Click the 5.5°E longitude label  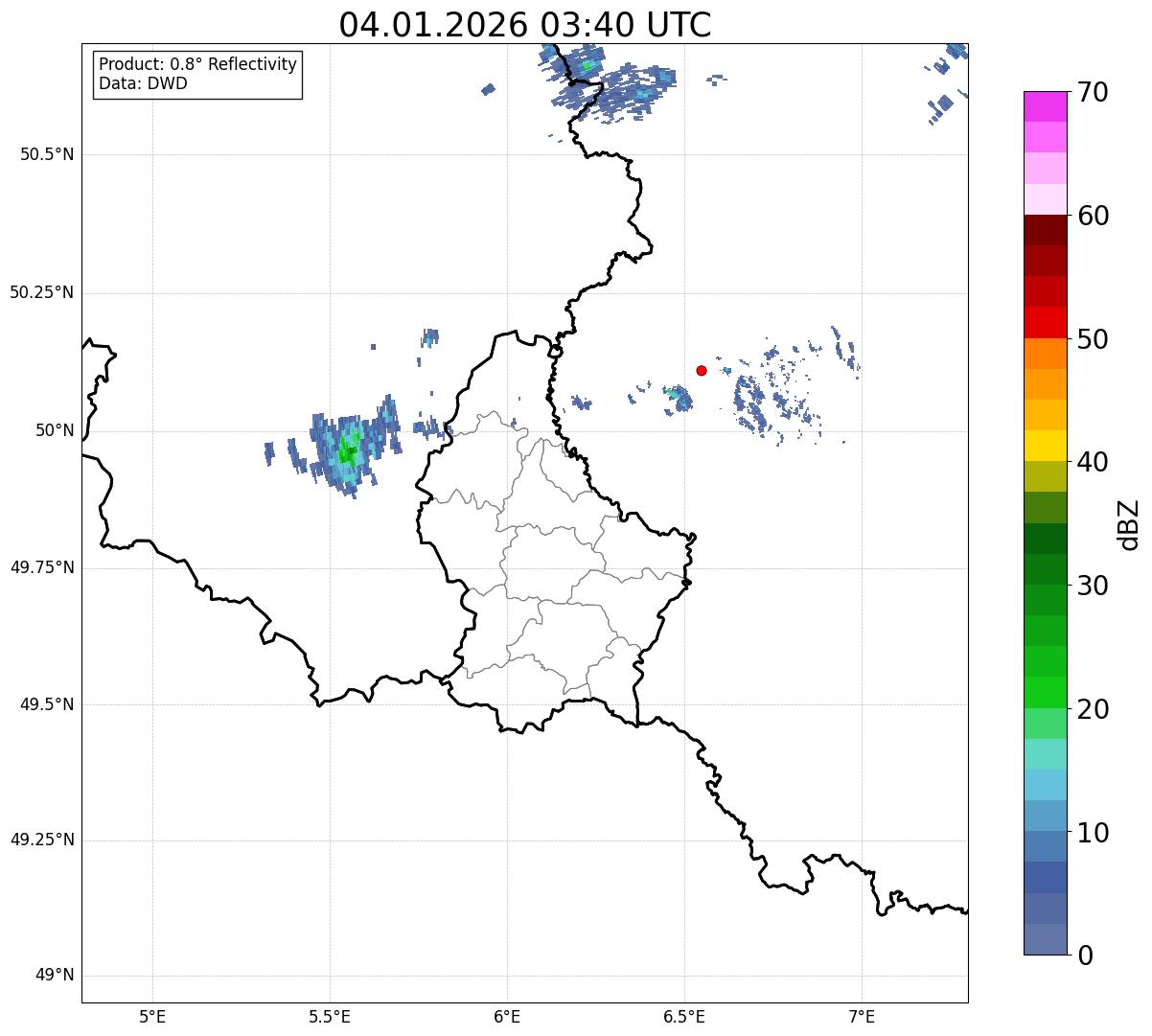click(x=330, y=1016)
